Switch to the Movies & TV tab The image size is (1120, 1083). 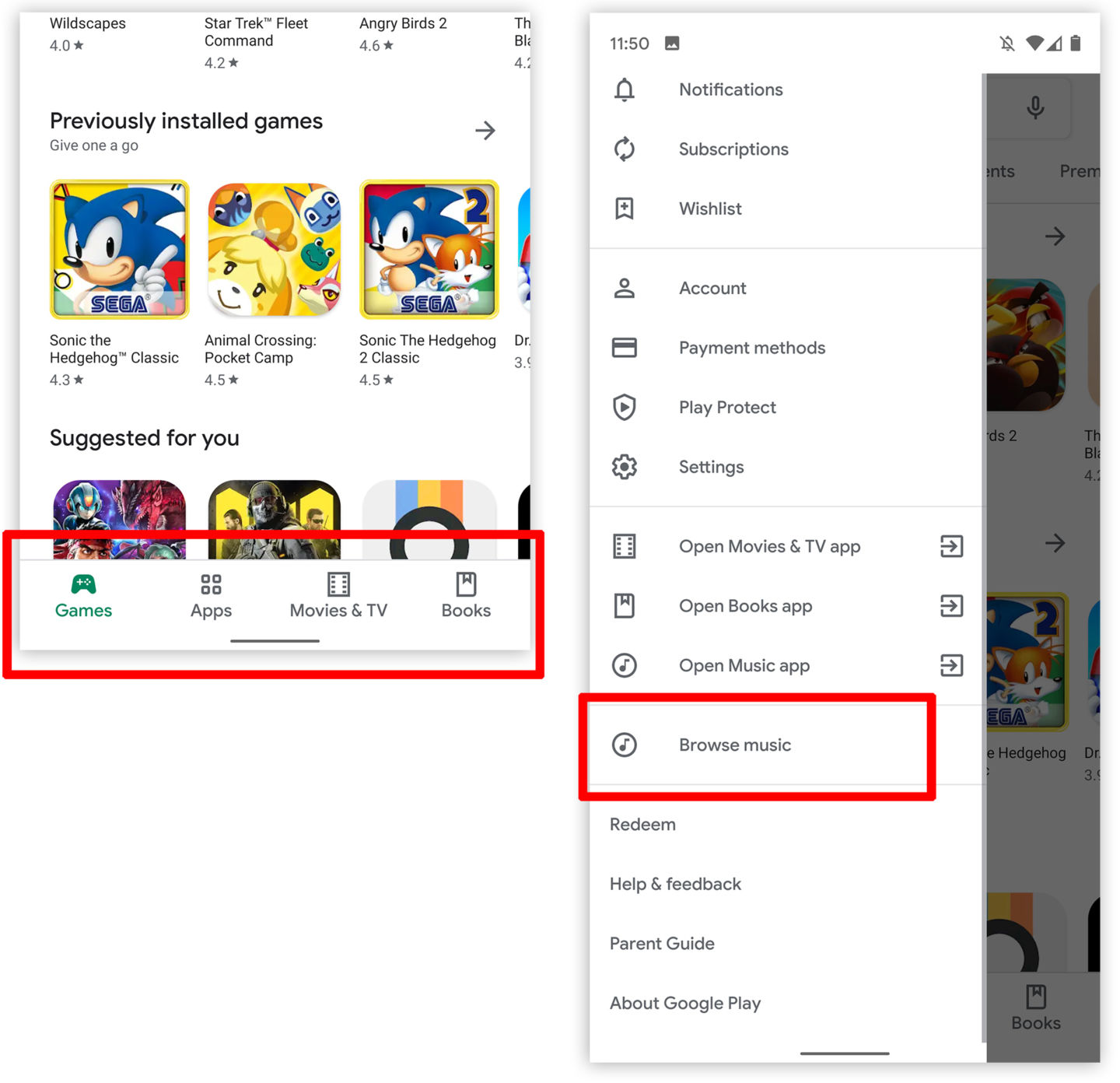pos(338,597)
